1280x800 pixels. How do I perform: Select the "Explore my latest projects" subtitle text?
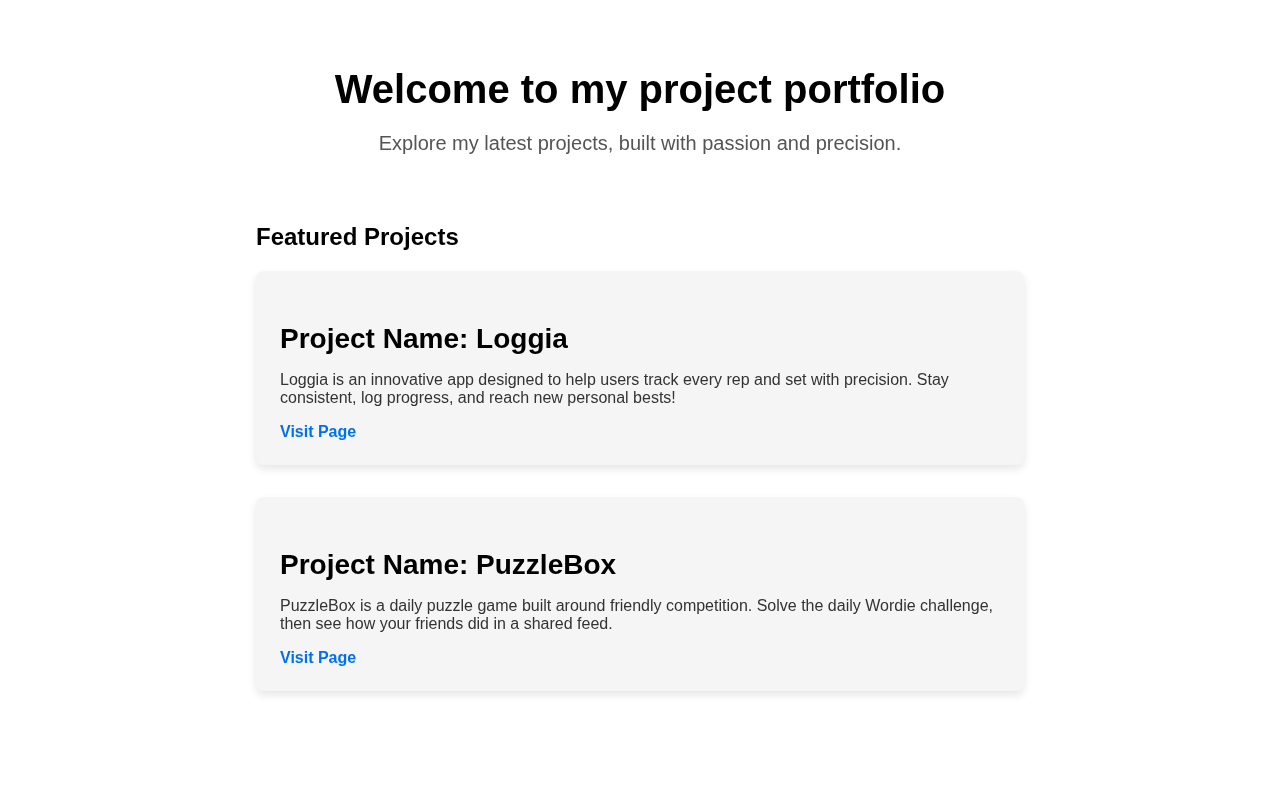coord(639,143)
